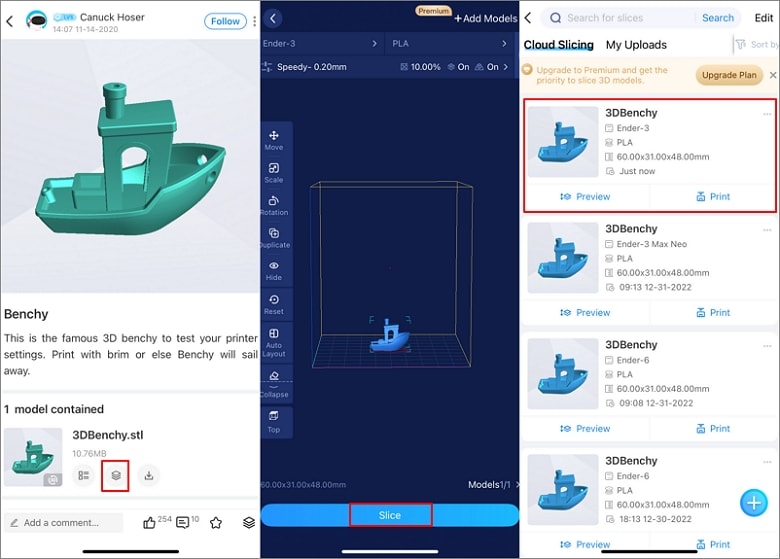Image resolution: width=780 pixels, height=559 pixels.
Task: Tap the slice layers icon under 3DBenchy.stl
Action: coord(115,475)
